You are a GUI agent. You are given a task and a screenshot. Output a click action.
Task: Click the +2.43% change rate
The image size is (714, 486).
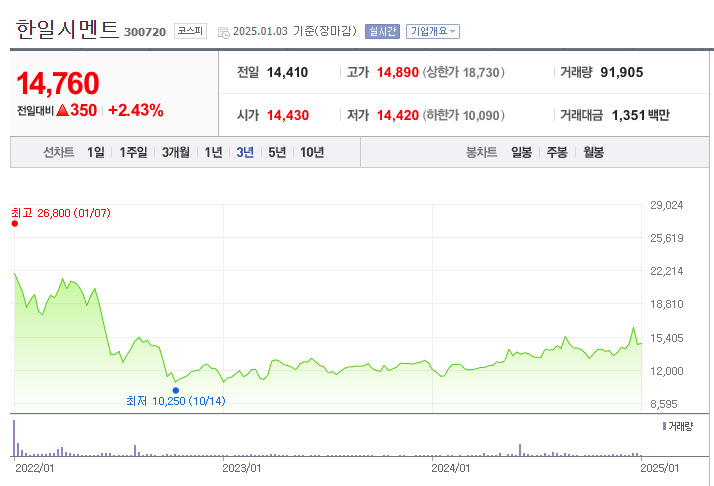[x=136, y=110]
